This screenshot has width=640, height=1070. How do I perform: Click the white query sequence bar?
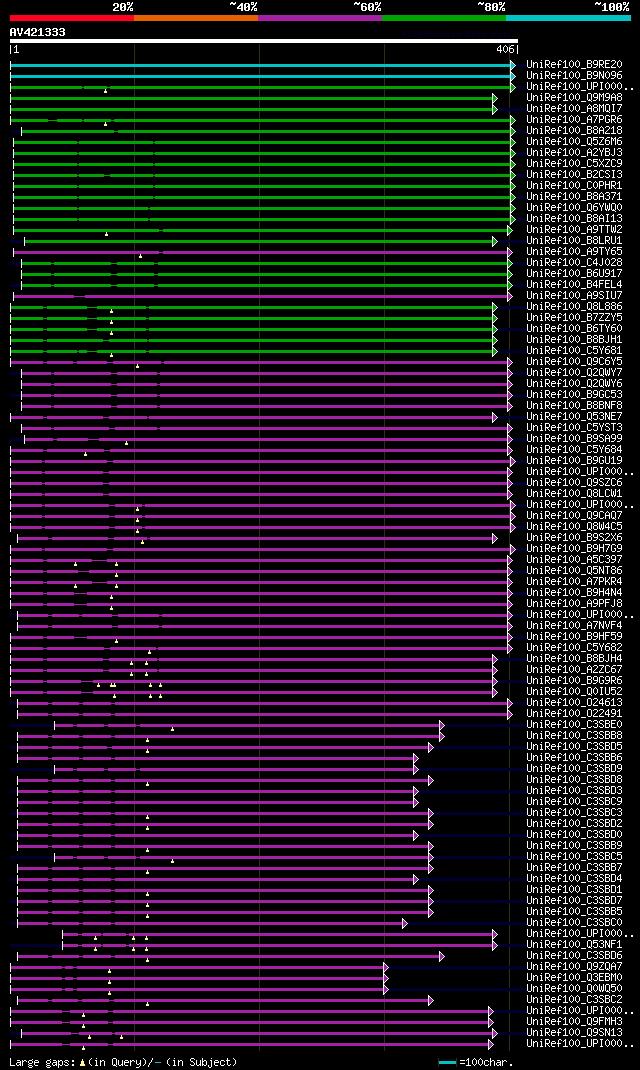tap(264, 41)
